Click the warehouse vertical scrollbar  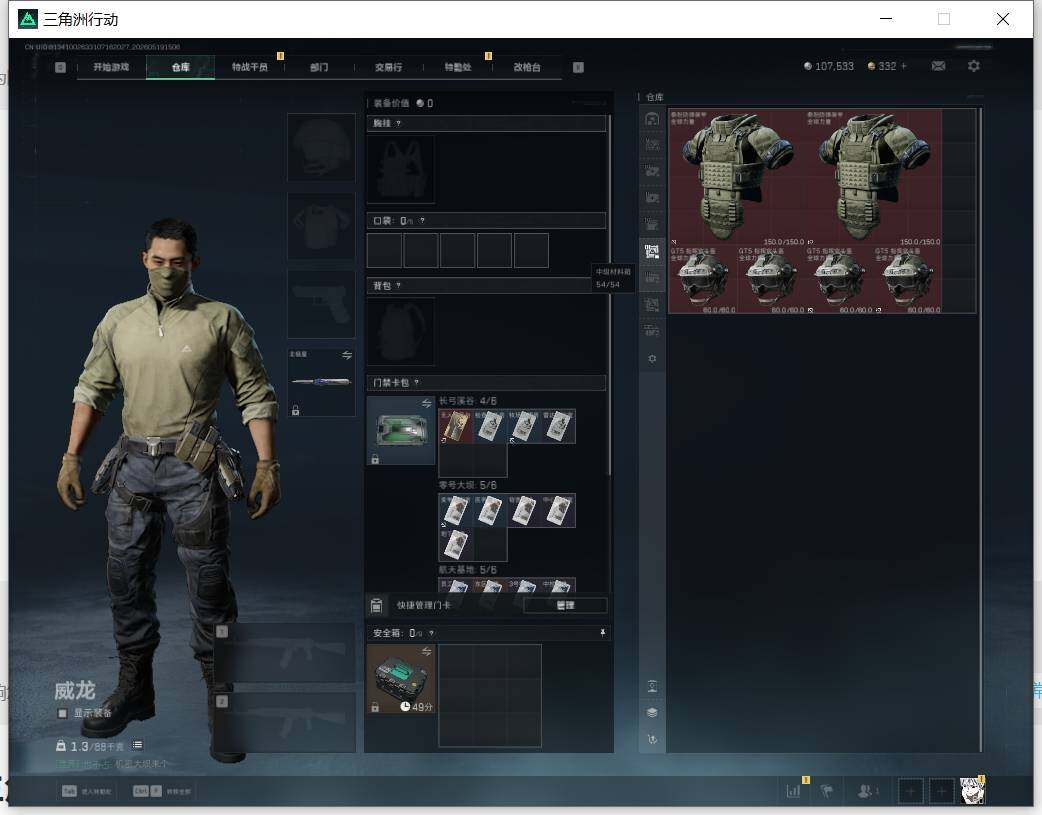point(980,429)
